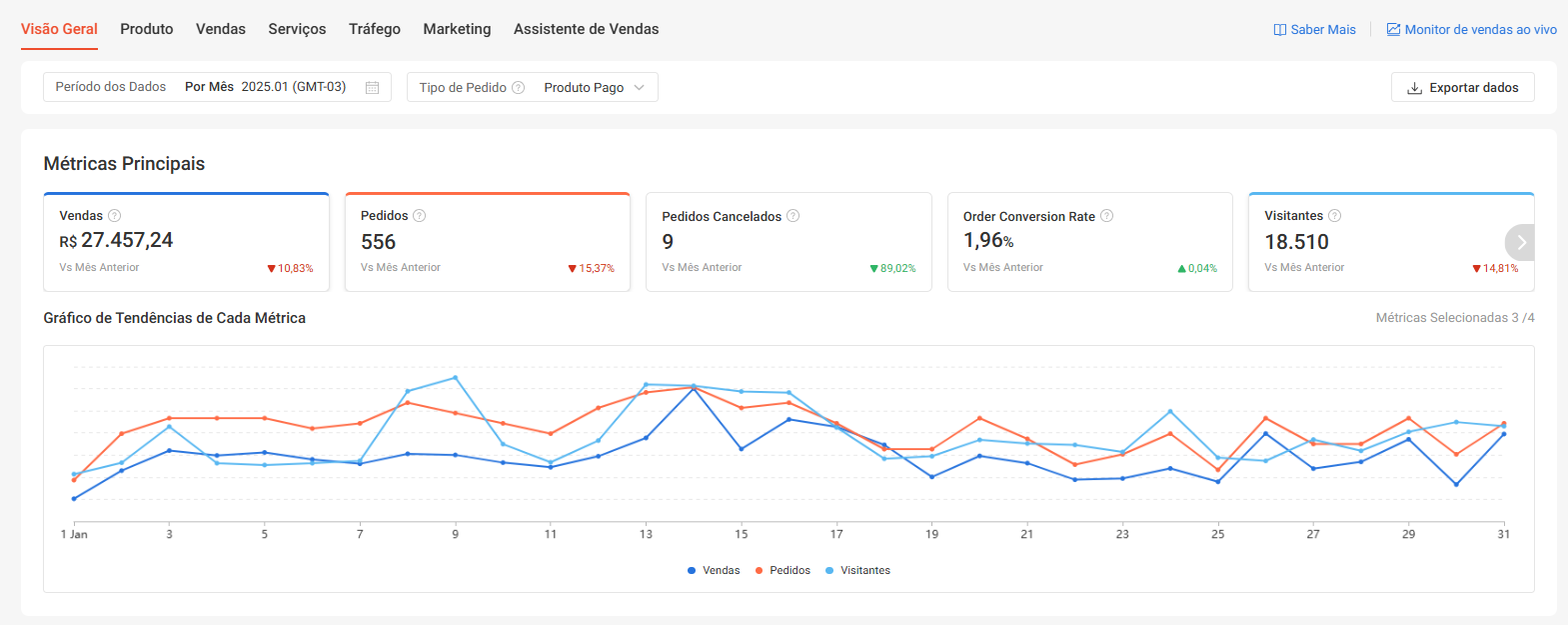
Task: Click the calendar icon in date period field
Action: (x=372, y=88)
